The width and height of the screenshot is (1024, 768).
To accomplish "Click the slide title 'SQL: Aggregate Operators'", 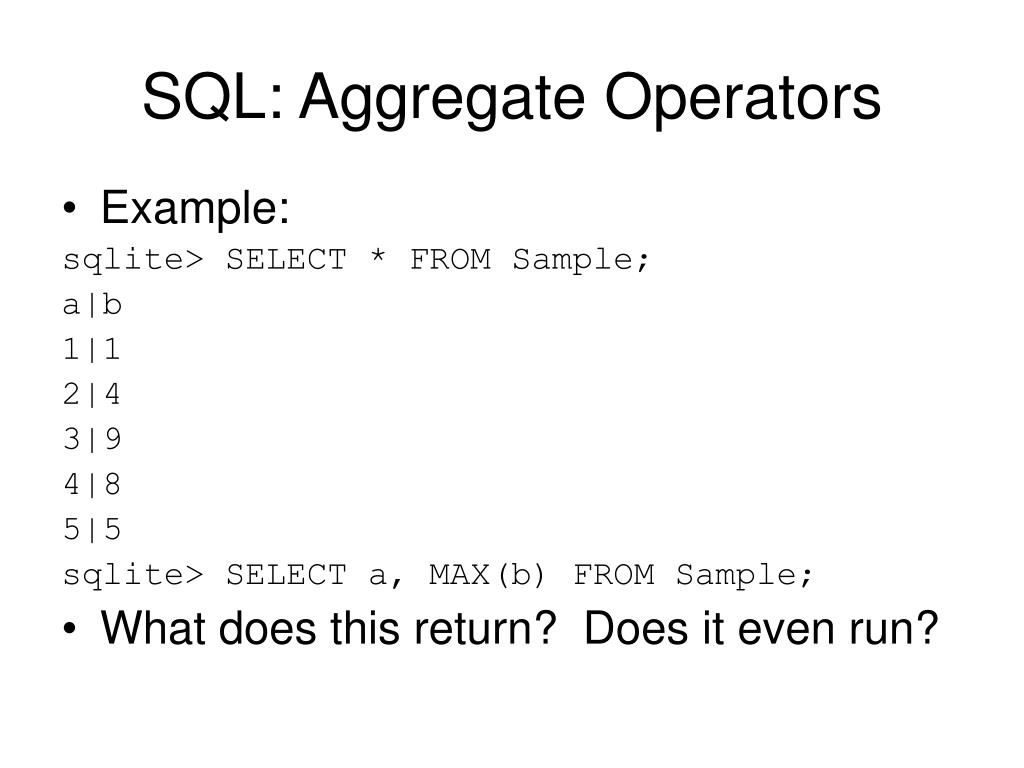I will tap(511, 98).
